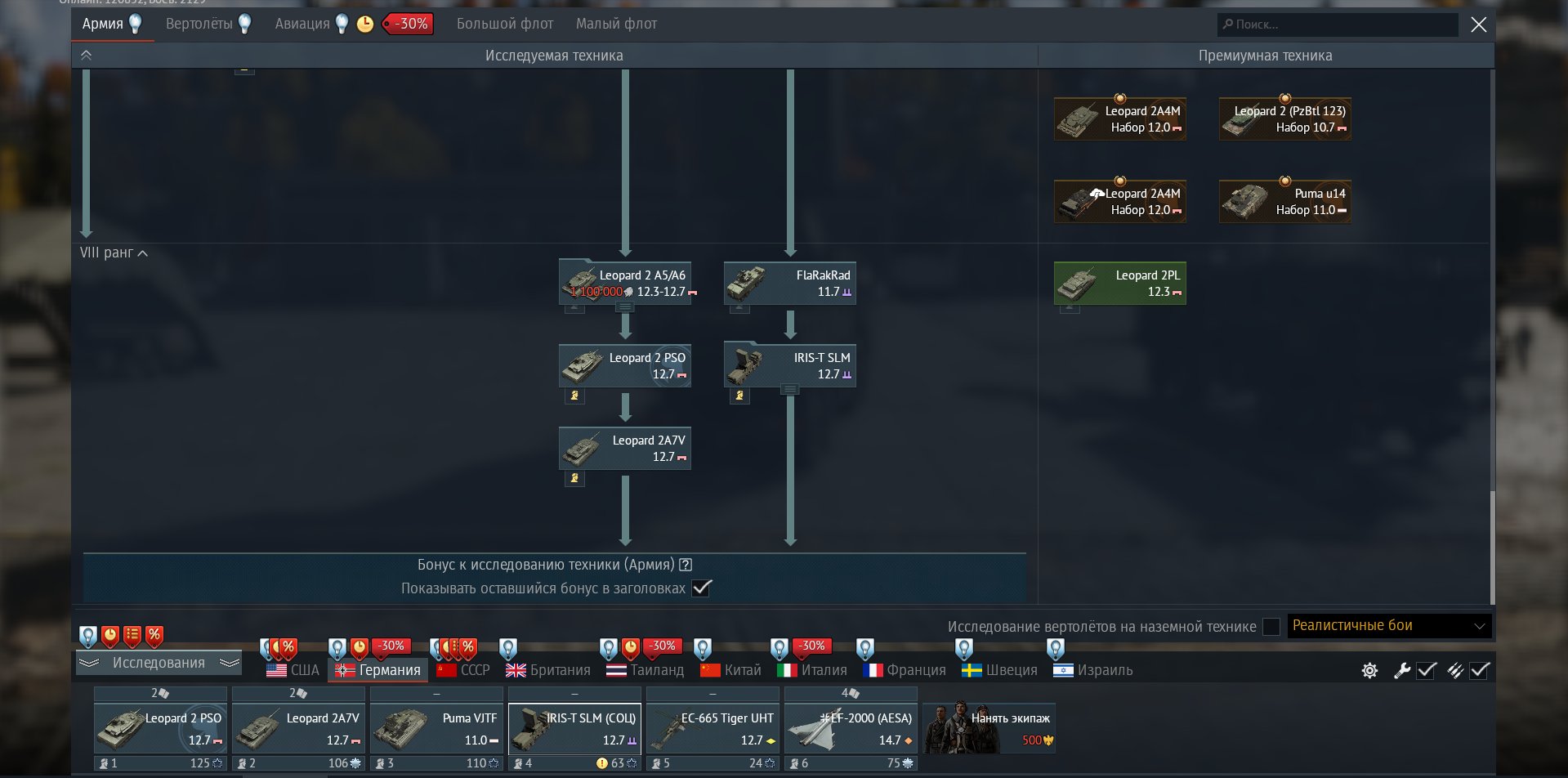Select the СССР nation tab
Screen dimensions: 1568x778
click(x=463, y=670)
